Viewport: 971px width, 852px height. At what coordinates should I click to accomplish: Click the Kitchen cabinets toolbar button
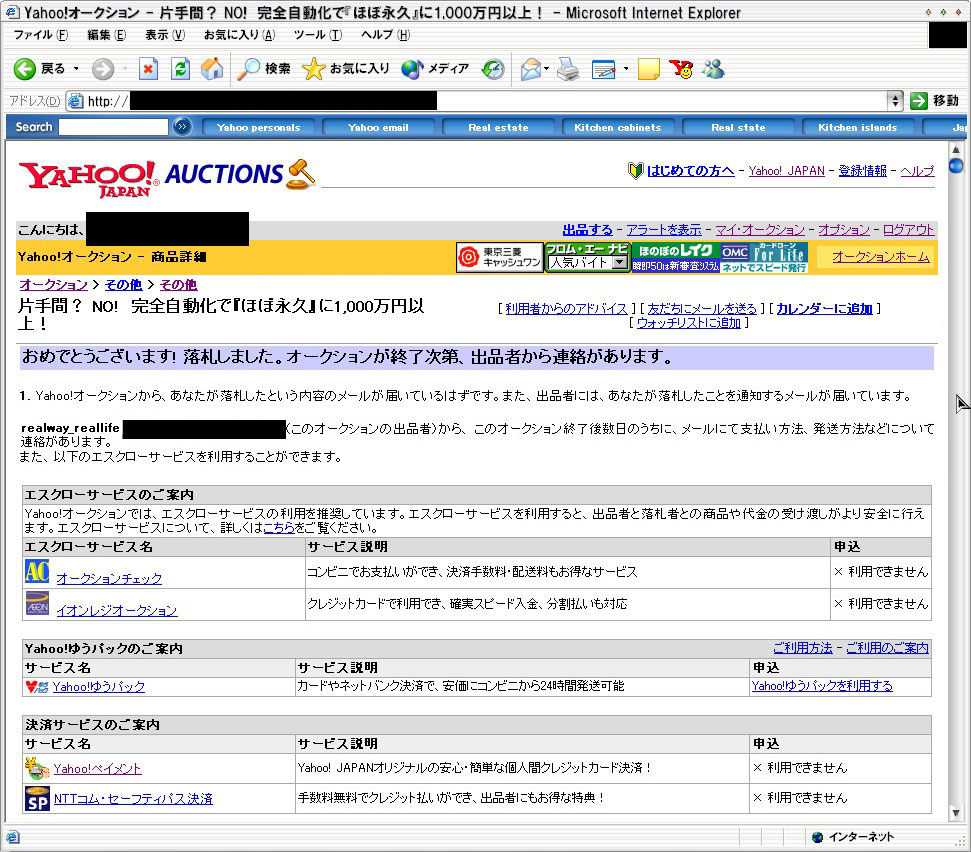pos(618,127)
